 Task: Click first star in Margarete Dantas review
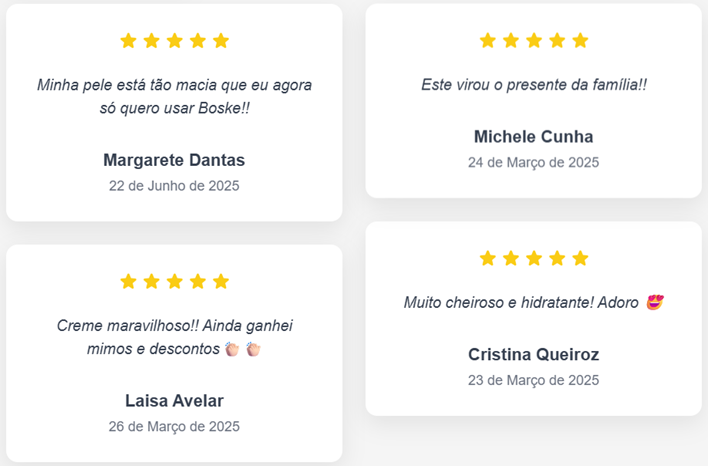coord(129,41)
